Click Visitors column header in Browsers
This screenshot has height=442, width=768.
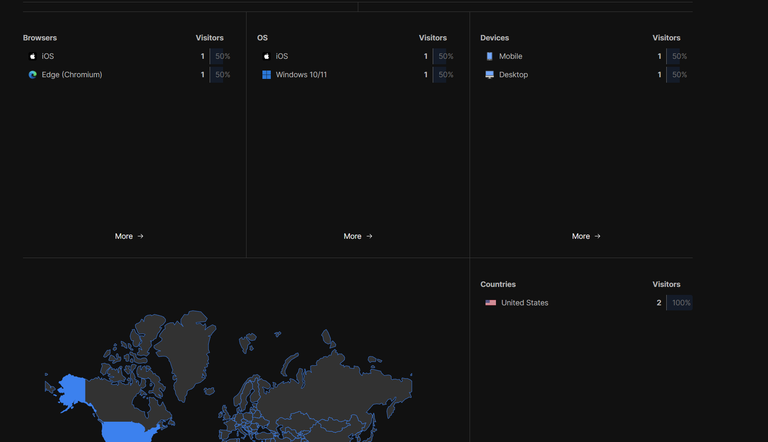(210, 38)
